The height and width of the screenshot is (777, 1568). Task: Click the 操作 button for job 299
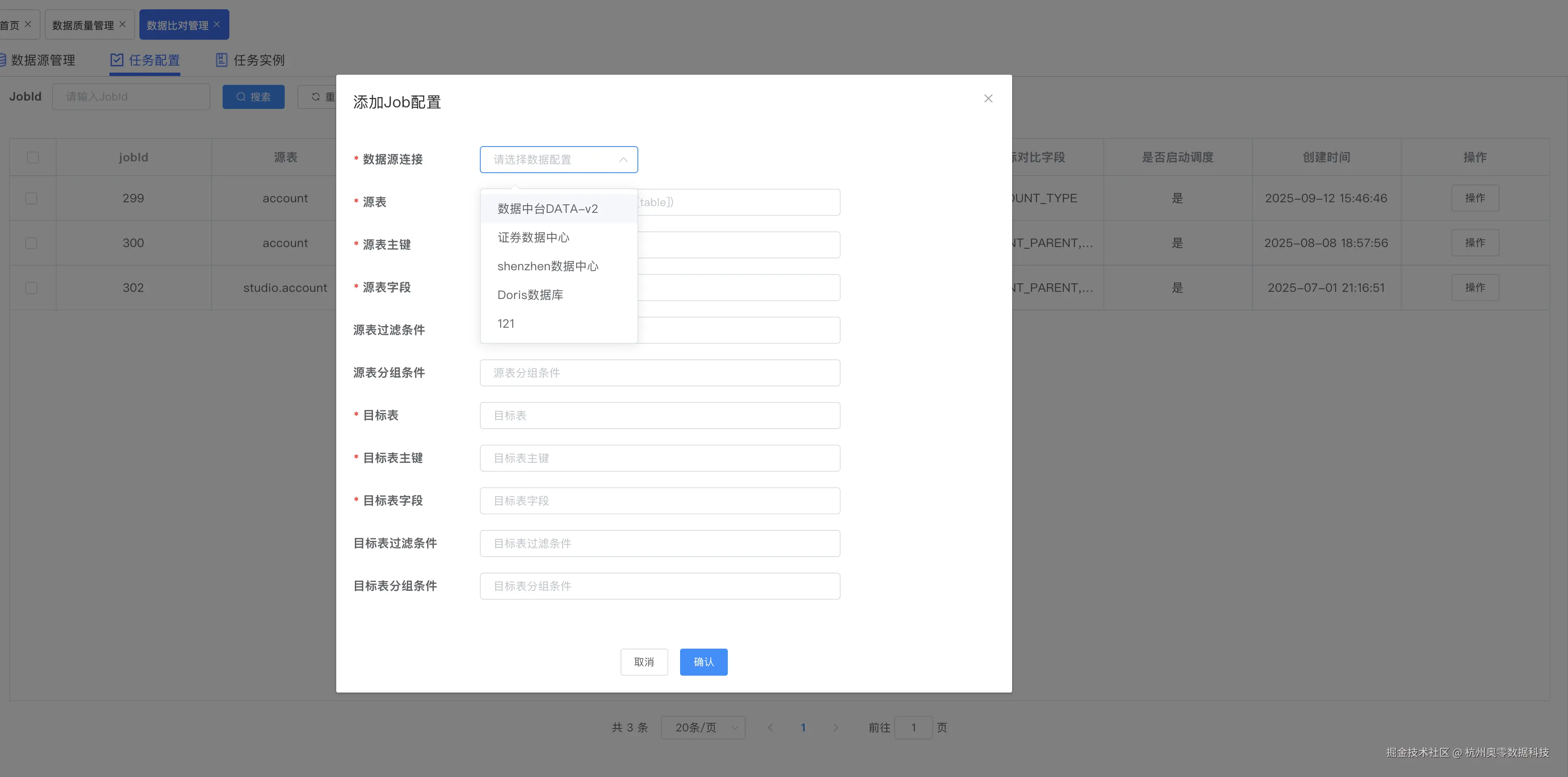click(1474, 198)
